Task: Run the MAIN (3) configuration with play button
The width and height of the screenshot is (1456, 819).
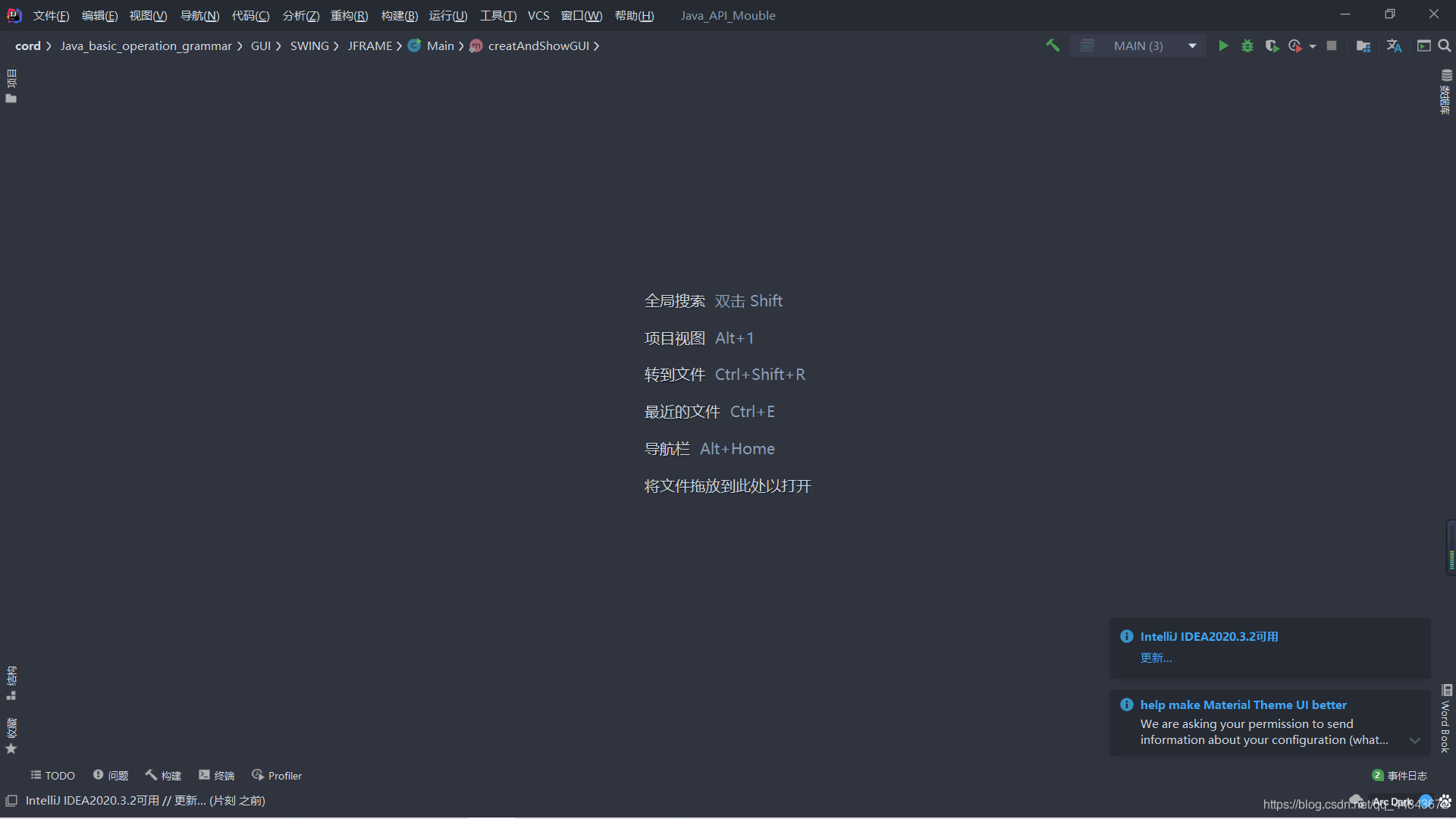Action: (x=1223, y=45)
